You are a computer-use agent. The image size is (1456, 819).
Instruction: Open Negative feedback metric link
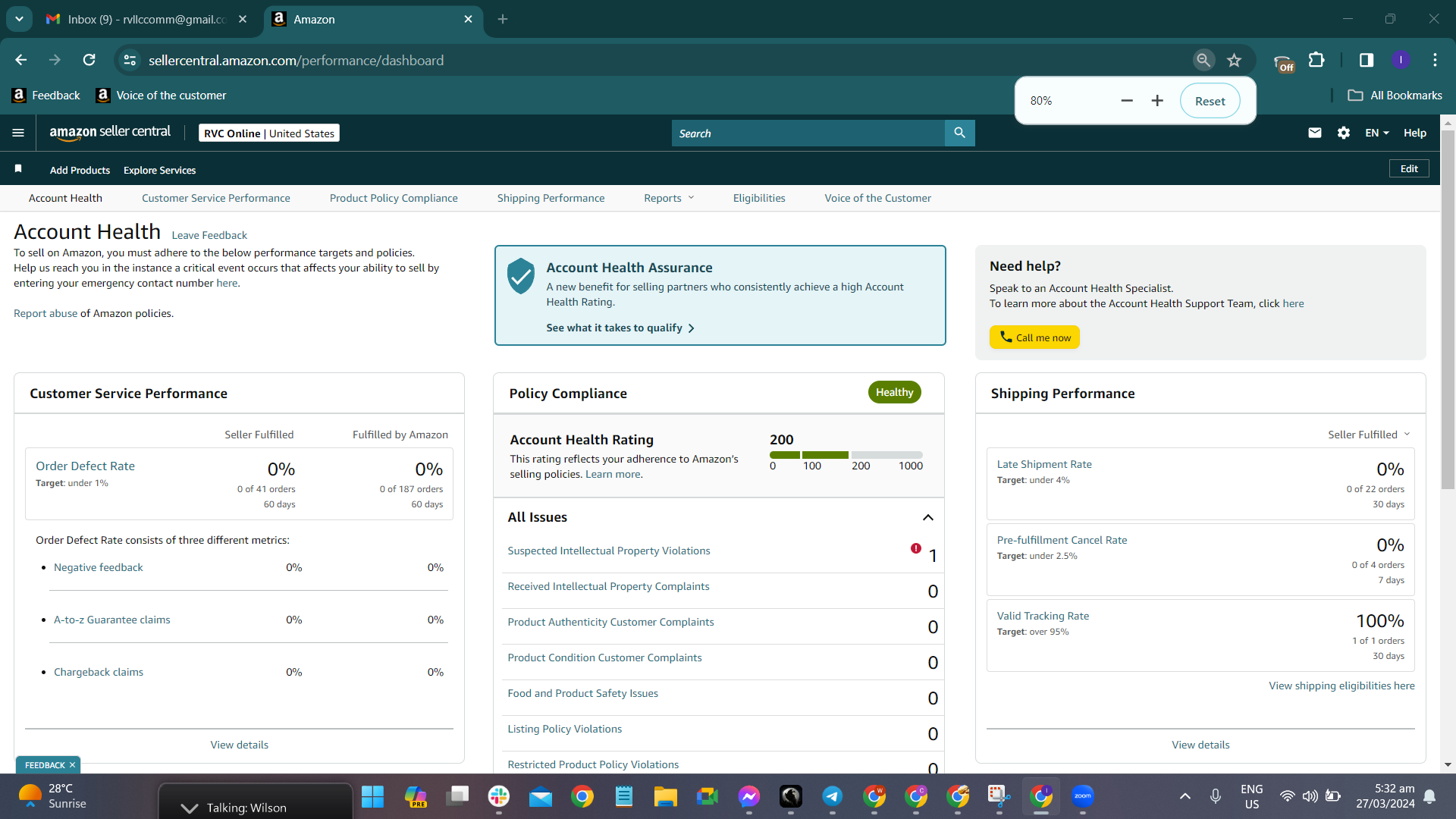[99, 567]
